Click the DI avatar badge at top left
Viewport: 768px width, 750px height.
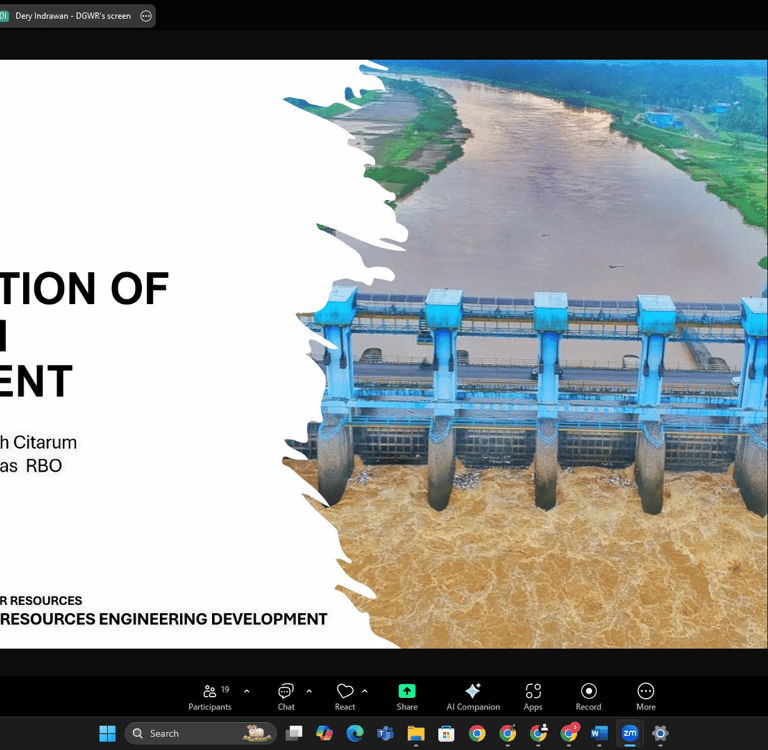coord(4,16)
